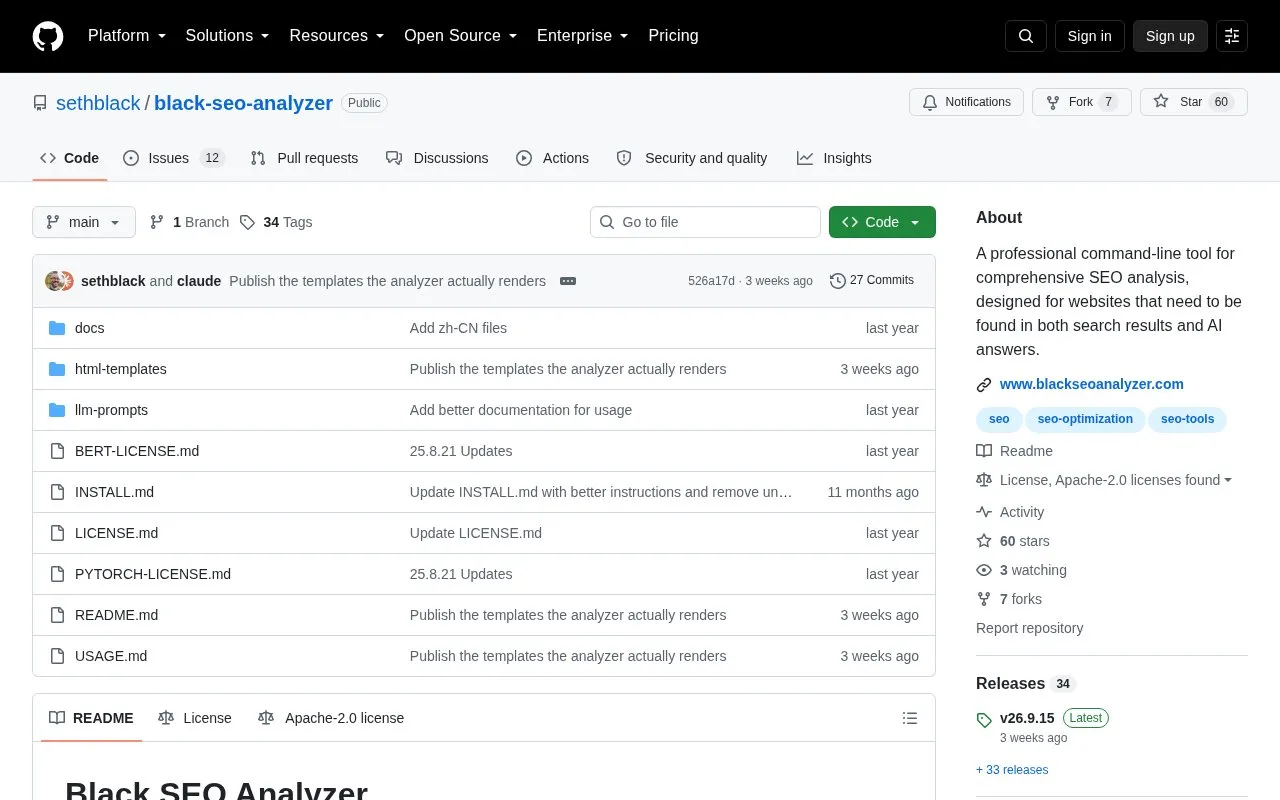Viewport: 1280px width, 800px height.
Task: Click the + 33 releases link
Action: pos(1012,770)
